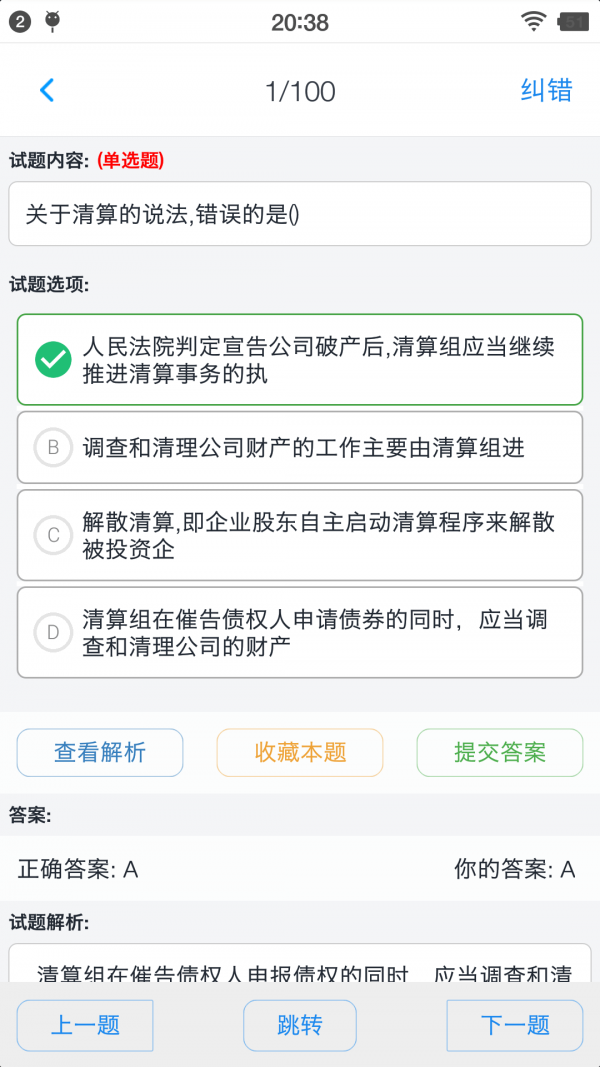The image size is (600, 1067).
Task: Select answer option C radio circle
Action: [x=54, y=535]
